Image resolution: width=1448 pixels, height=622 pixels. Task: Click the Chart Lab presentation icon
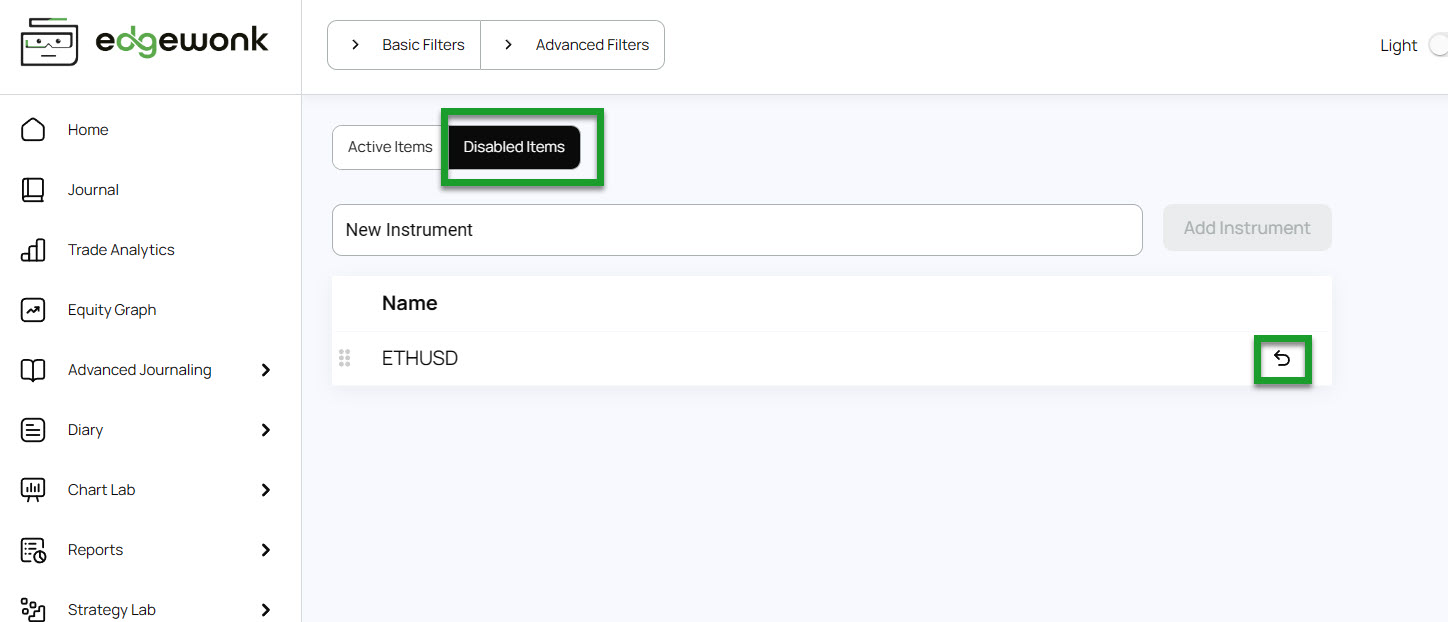[33, 490]
